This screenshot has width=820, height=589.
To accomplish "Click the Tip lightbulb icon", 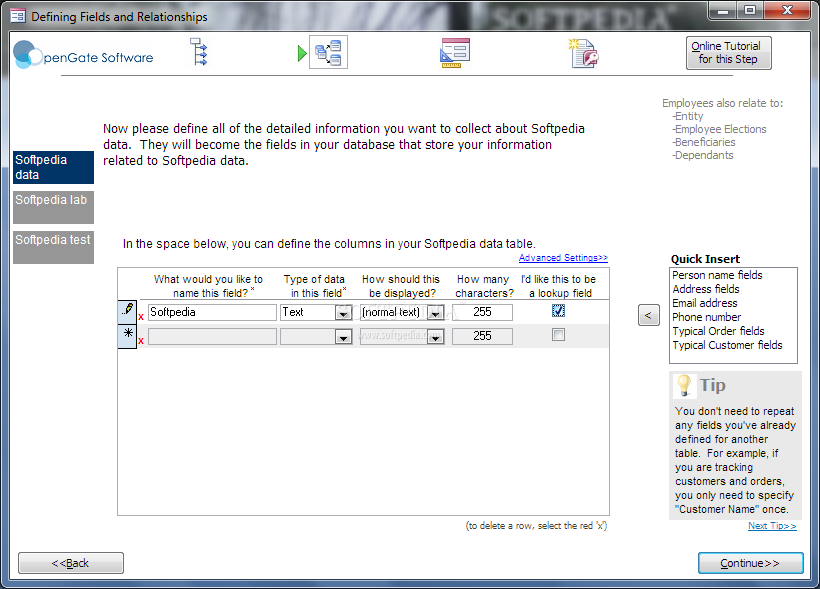I will pos(684,385).
